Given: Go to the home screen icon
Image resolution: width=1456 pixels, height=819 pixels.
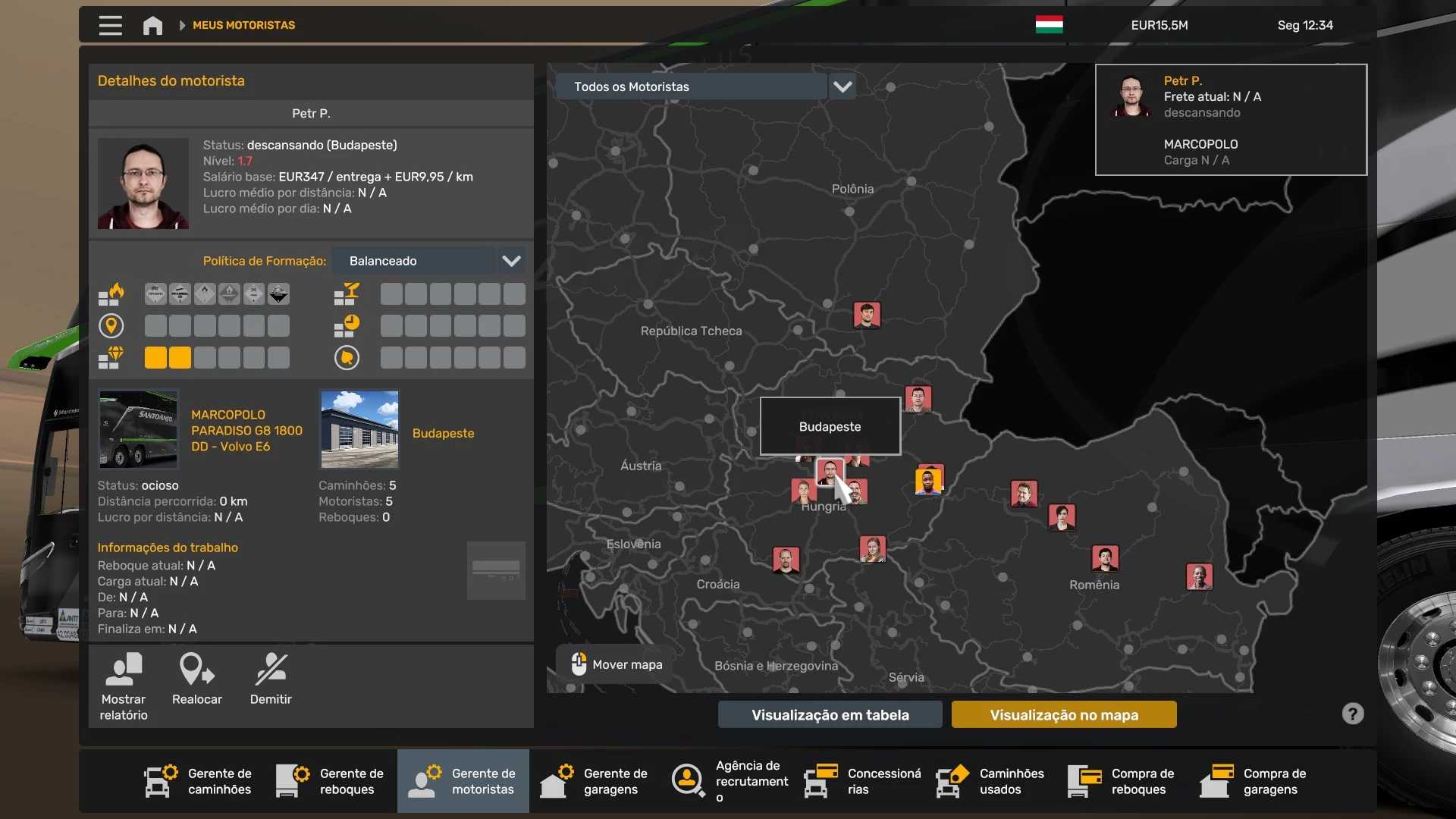Looking at the screenshot, I should point(152,25).
